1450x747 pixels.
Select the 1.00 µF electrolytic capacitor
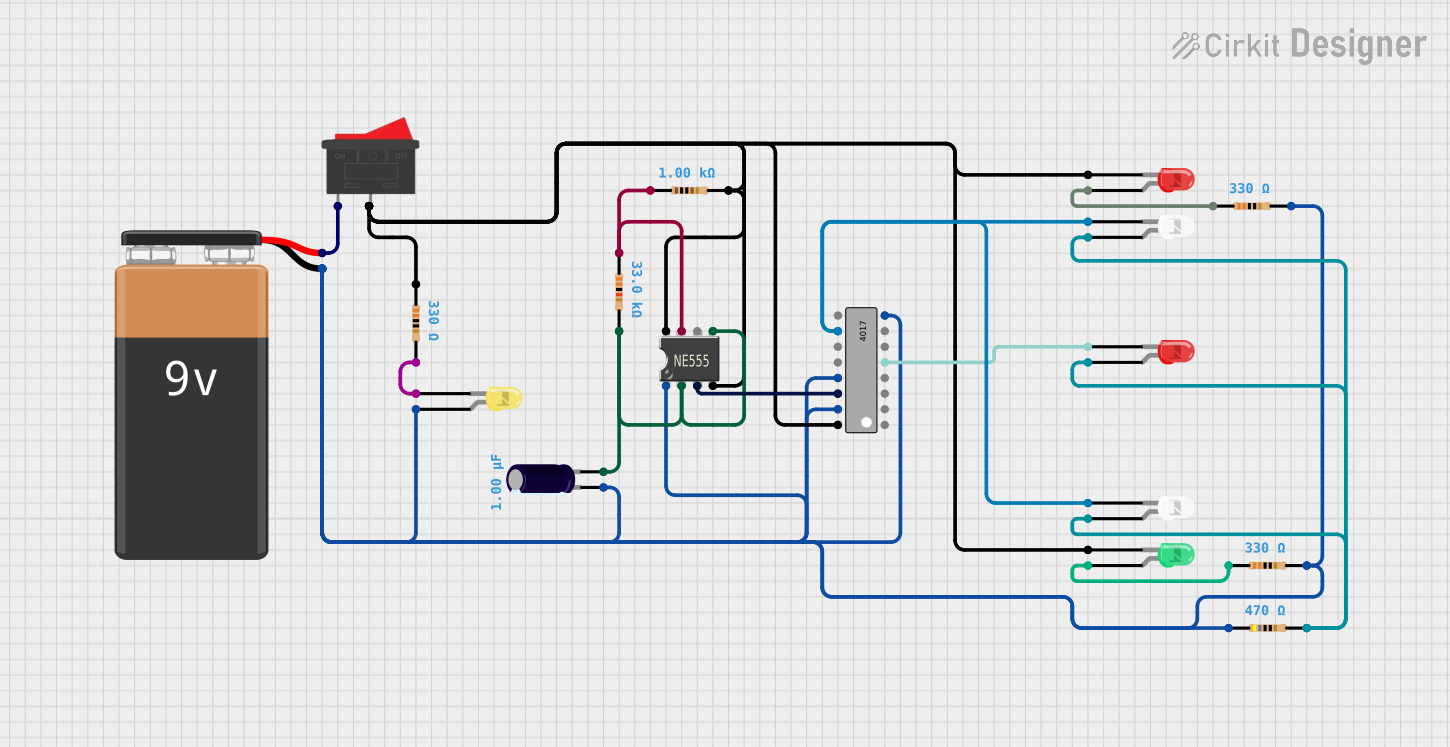(540, 479)
